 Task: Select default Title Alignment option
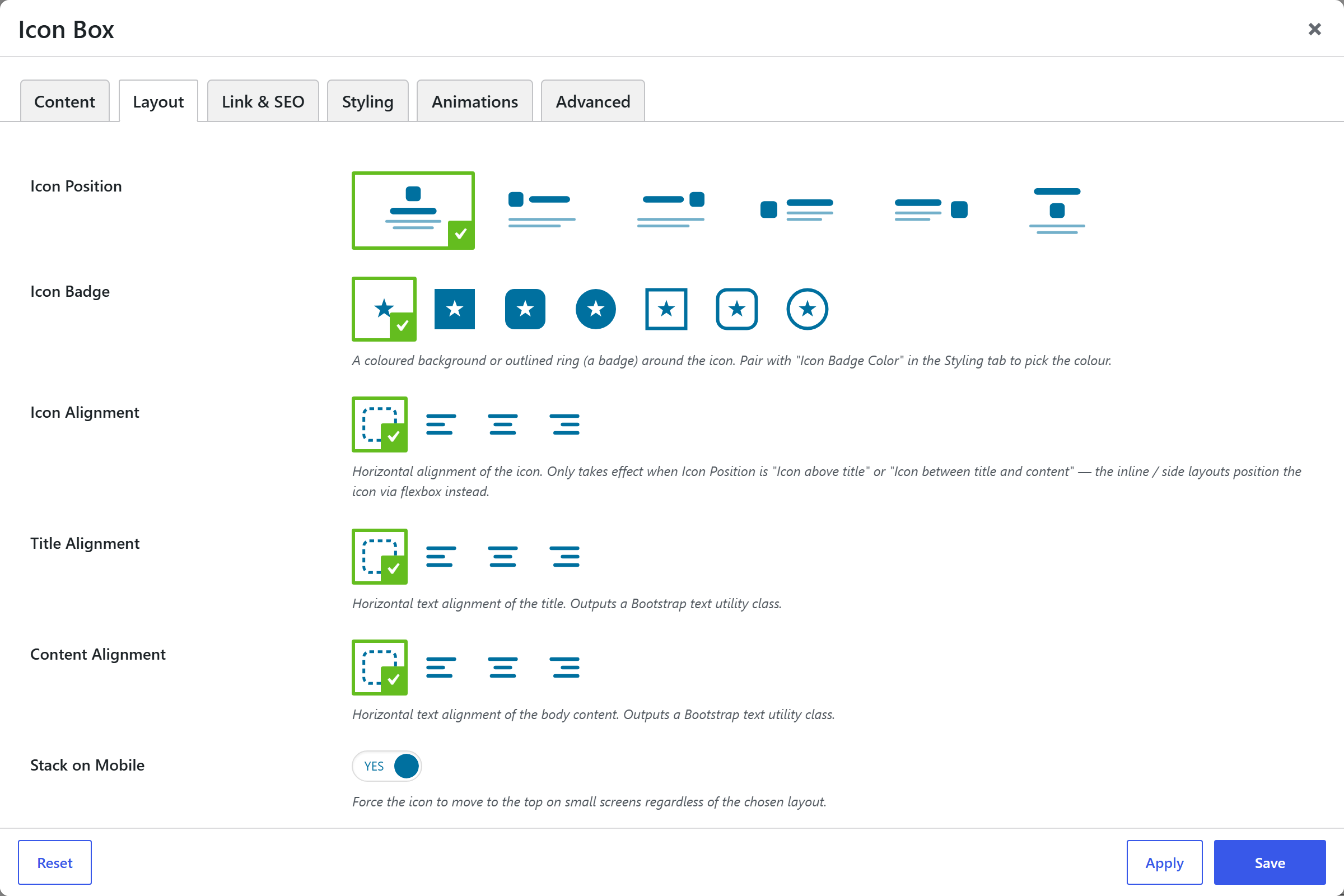(x=380, y=557)
